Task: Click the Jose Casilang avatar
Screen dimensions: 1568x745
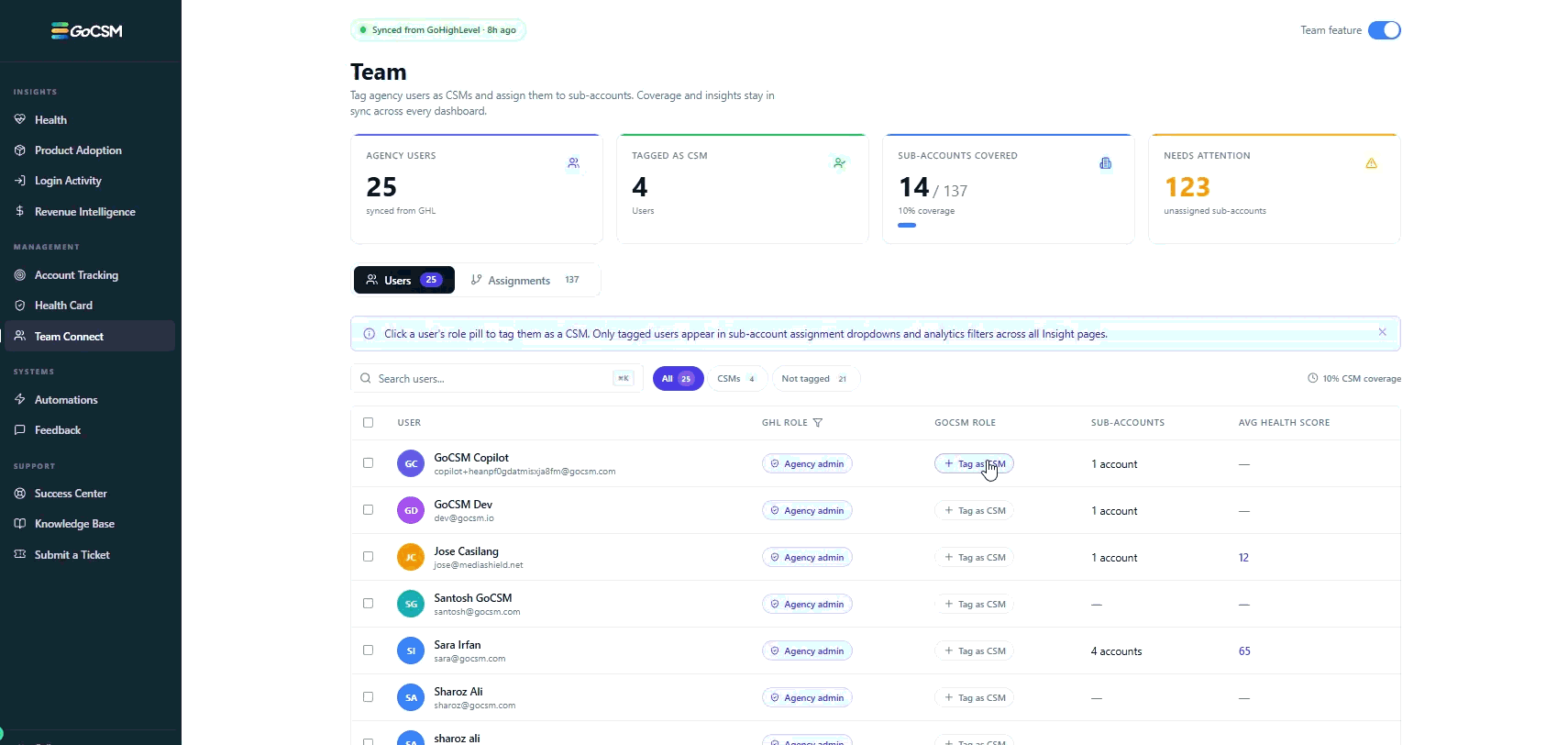Action: [411, 557]
